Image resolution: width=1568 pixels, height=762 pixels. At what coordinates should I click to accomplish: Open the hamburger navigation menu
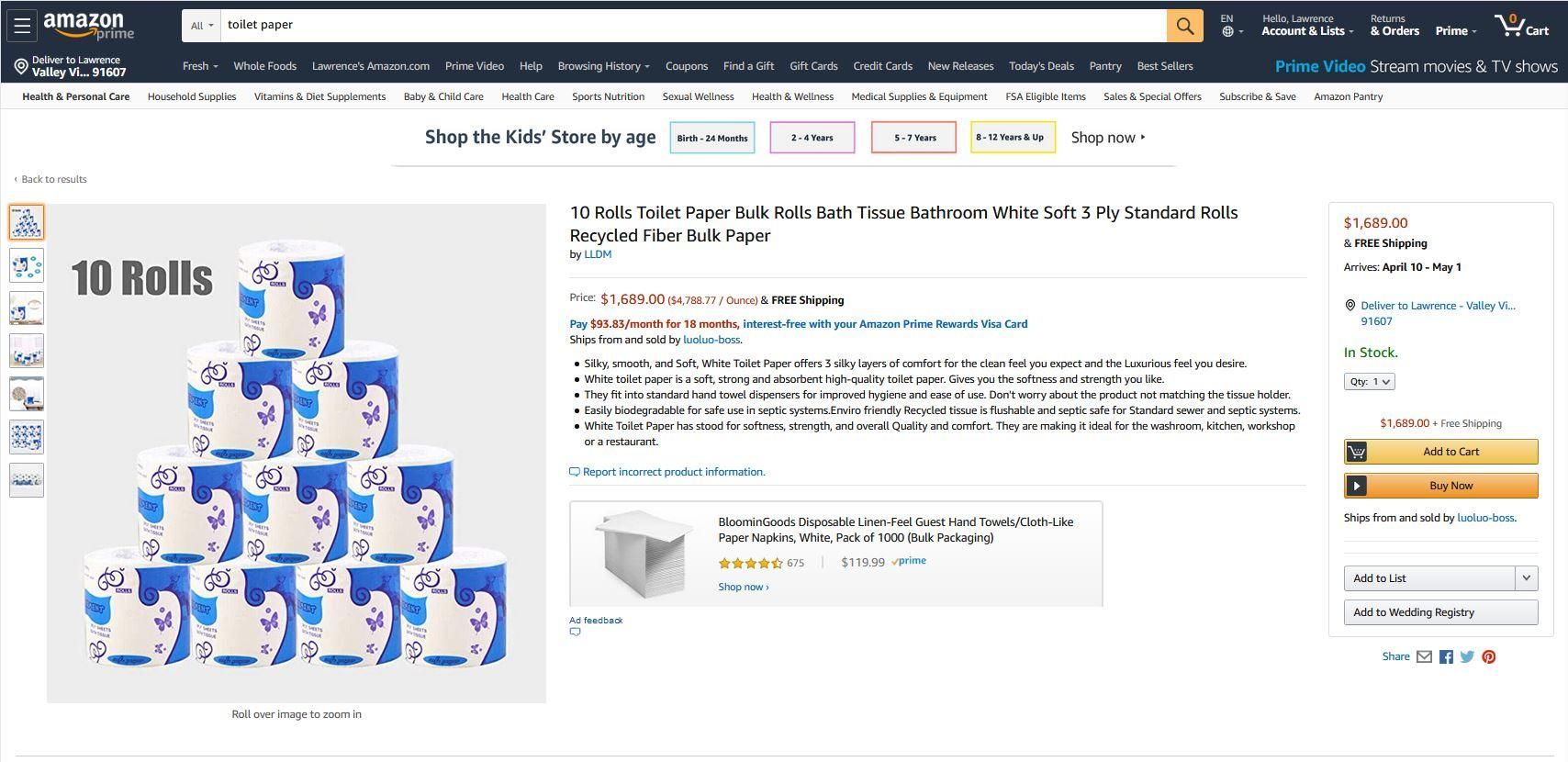pyautogui.click(x=22, y=26)
